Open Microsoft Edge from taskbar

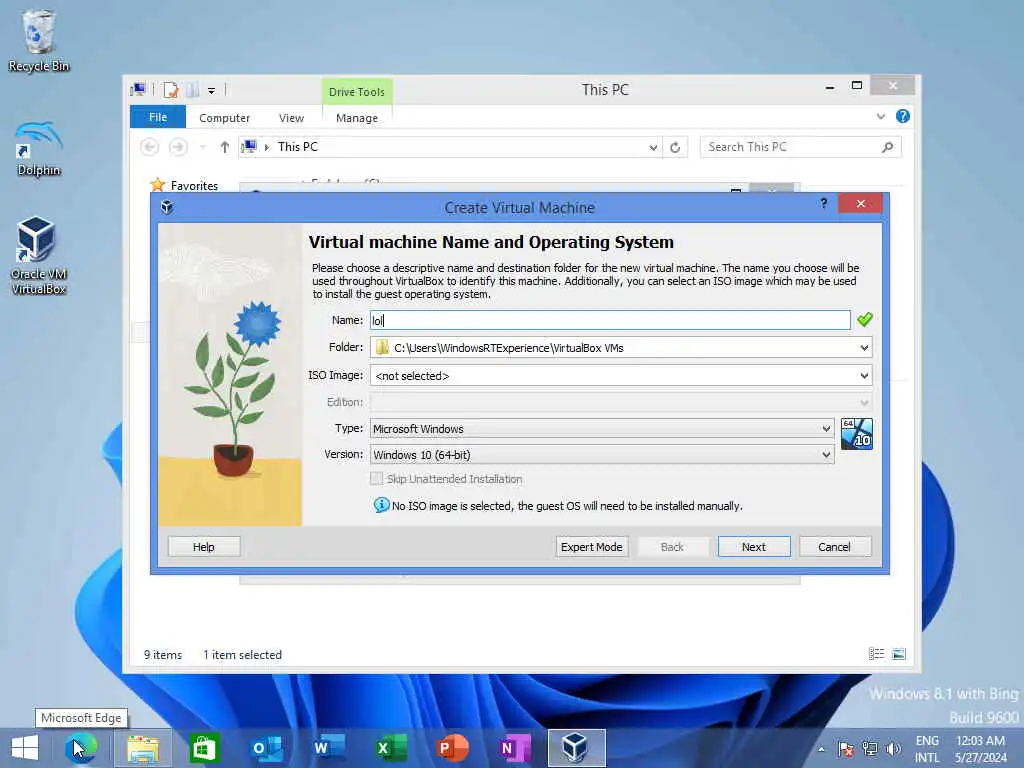81,748
